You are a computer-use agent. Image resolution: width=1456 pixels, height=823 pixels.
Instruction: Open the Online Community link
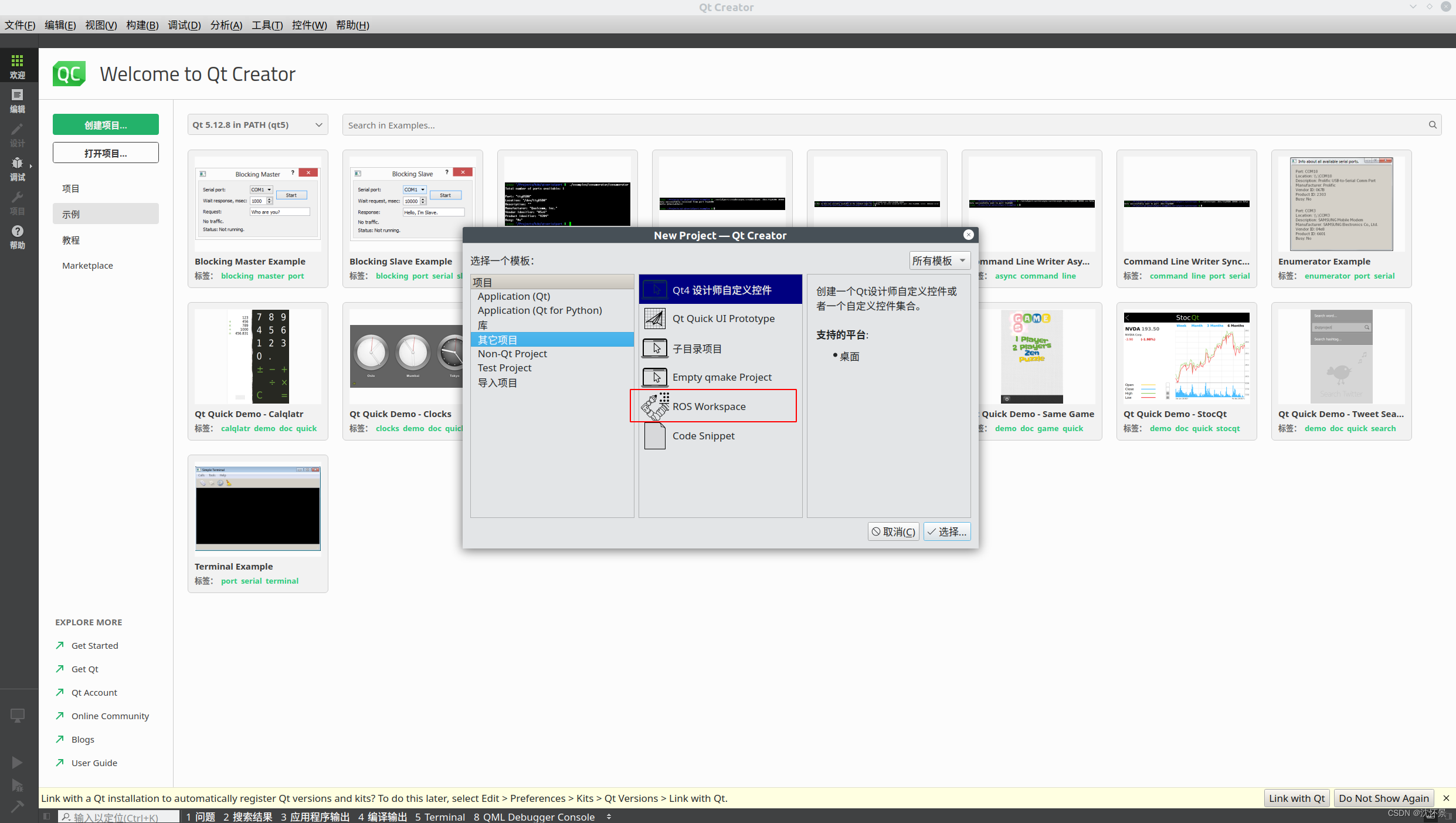tap(110, 716)
